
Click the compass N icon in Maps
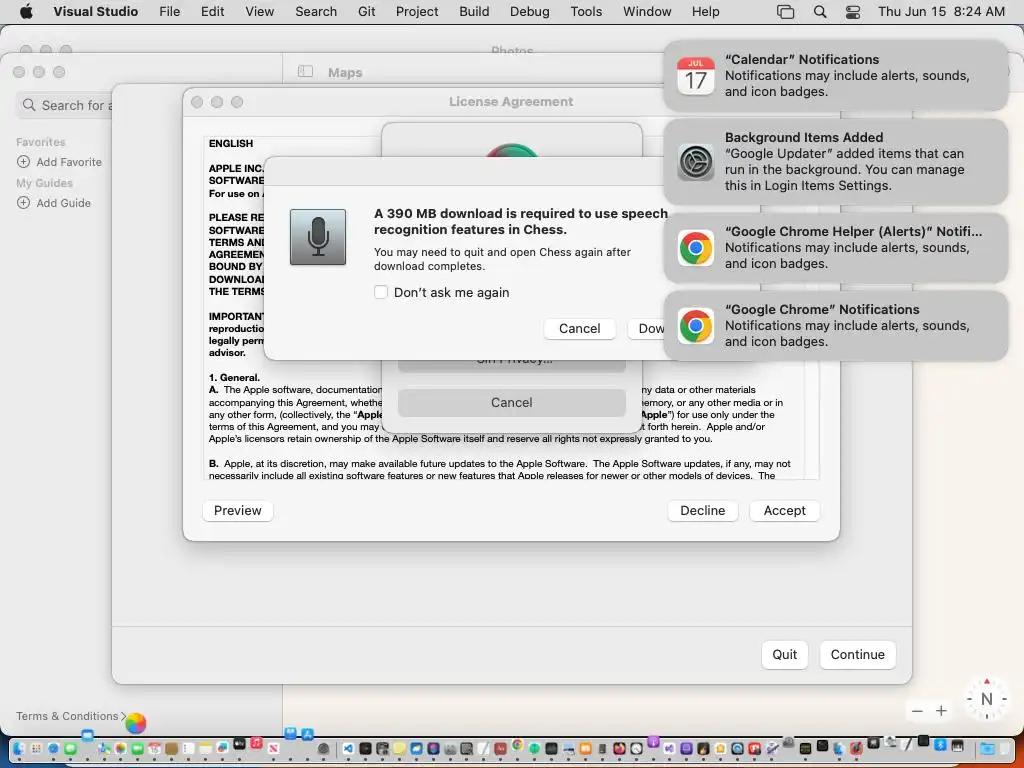(986, 699)
